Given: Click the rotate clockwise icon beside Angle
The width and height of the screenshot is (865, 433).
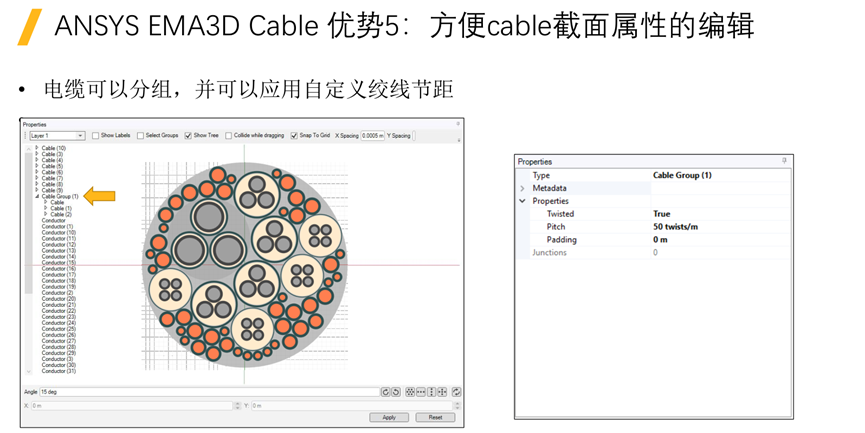Looking at the screenshot, I should pyautogui.click(x=386, y=392).
